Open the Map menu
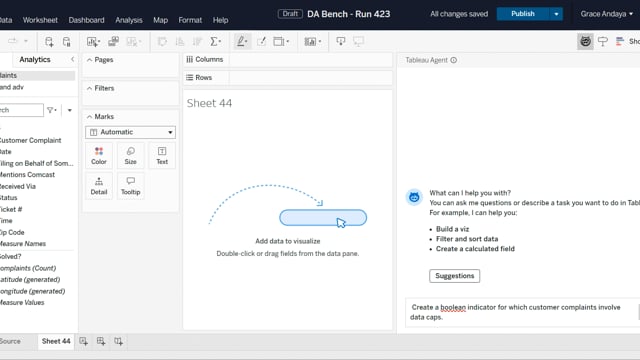The image size is (640, 360). 160,20
